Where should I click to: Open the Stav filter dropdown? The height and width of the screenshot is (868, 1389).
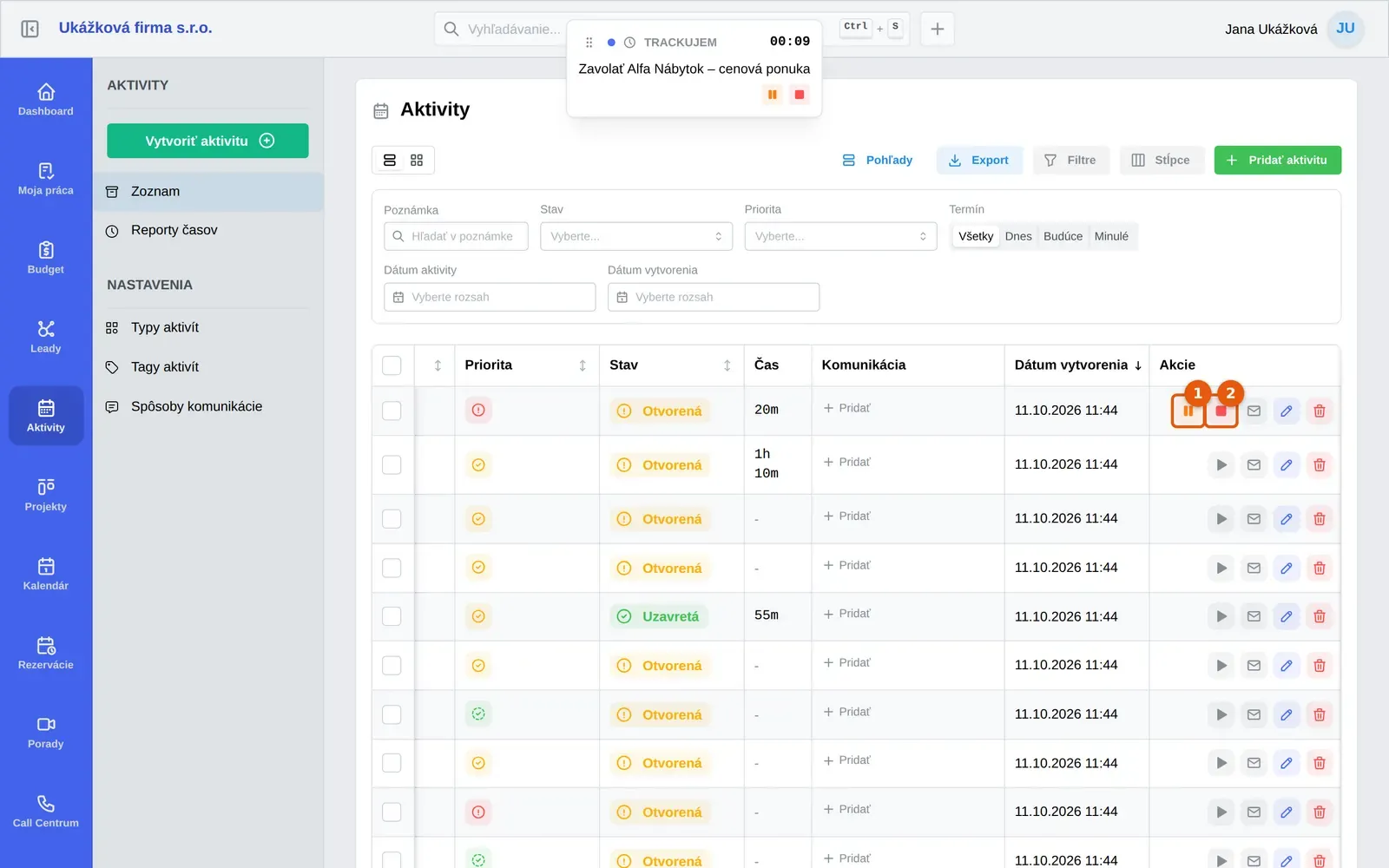click(x=636, y=237)
